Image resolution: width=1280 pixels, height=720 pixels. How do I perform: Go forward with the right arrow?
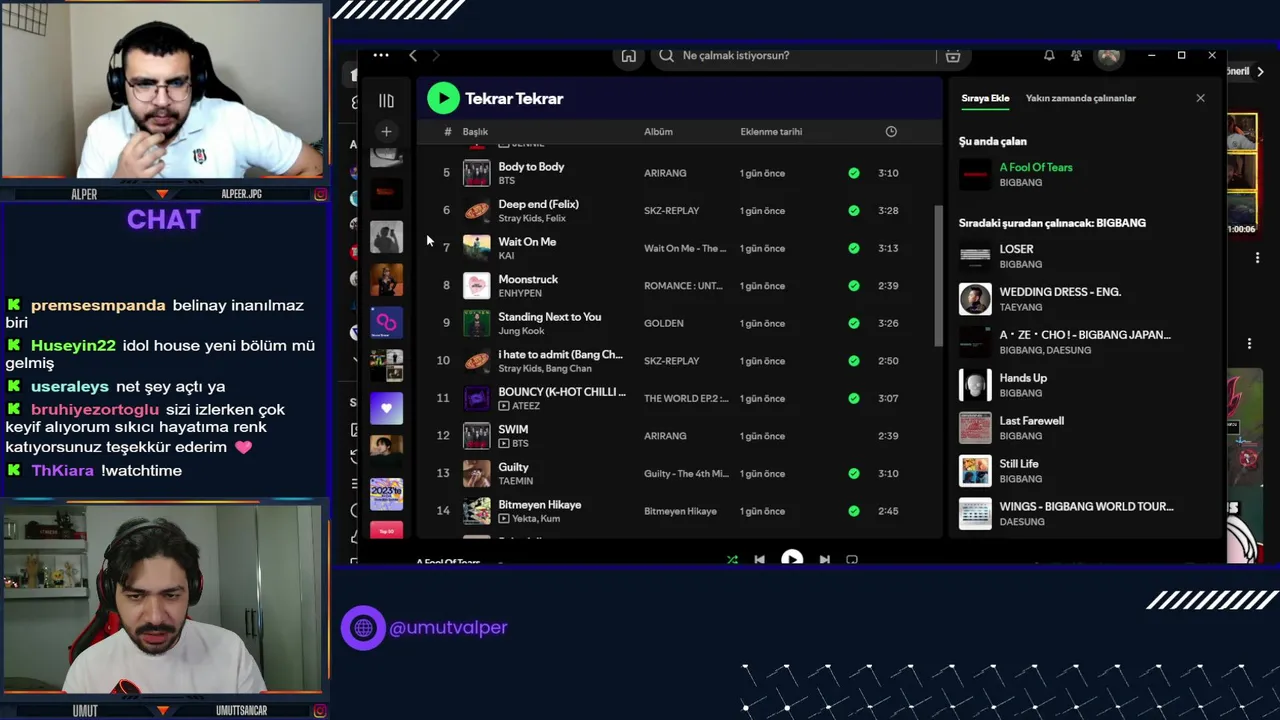(435, 56)
